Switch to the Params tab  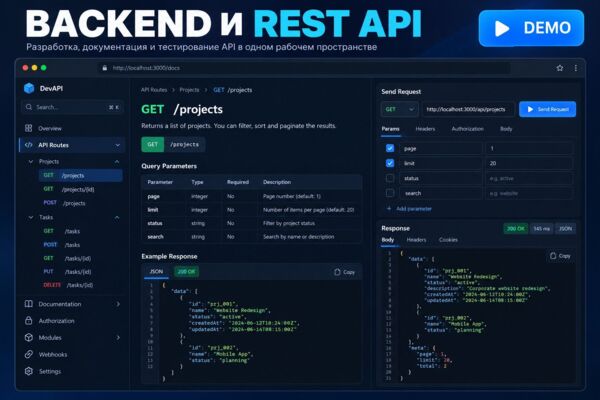(x=390, y=129)
